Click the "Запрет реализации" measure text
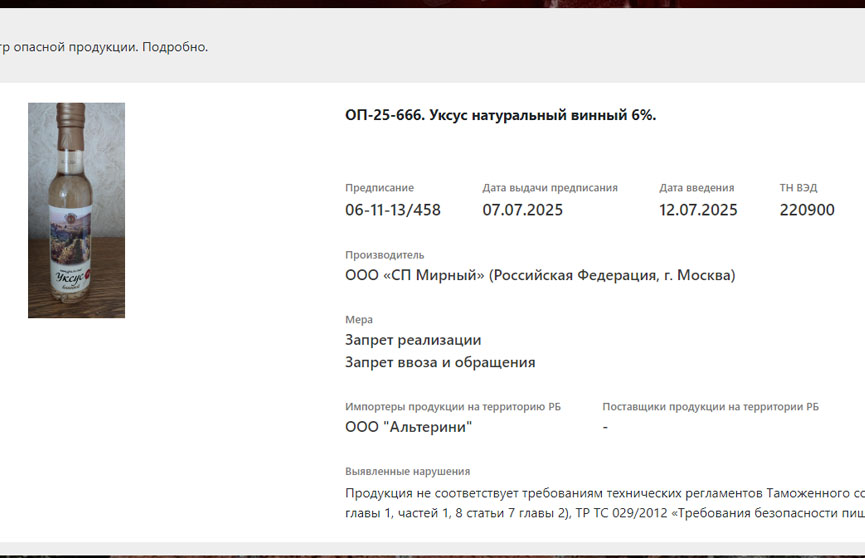 click(x=413, y=341)
